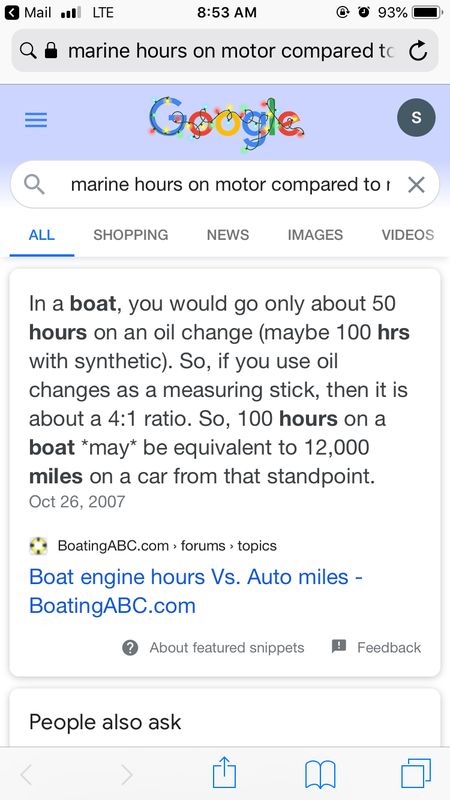Clear search text with the X icon
Viewport: 450px width, 800px height.
point(416,185)
